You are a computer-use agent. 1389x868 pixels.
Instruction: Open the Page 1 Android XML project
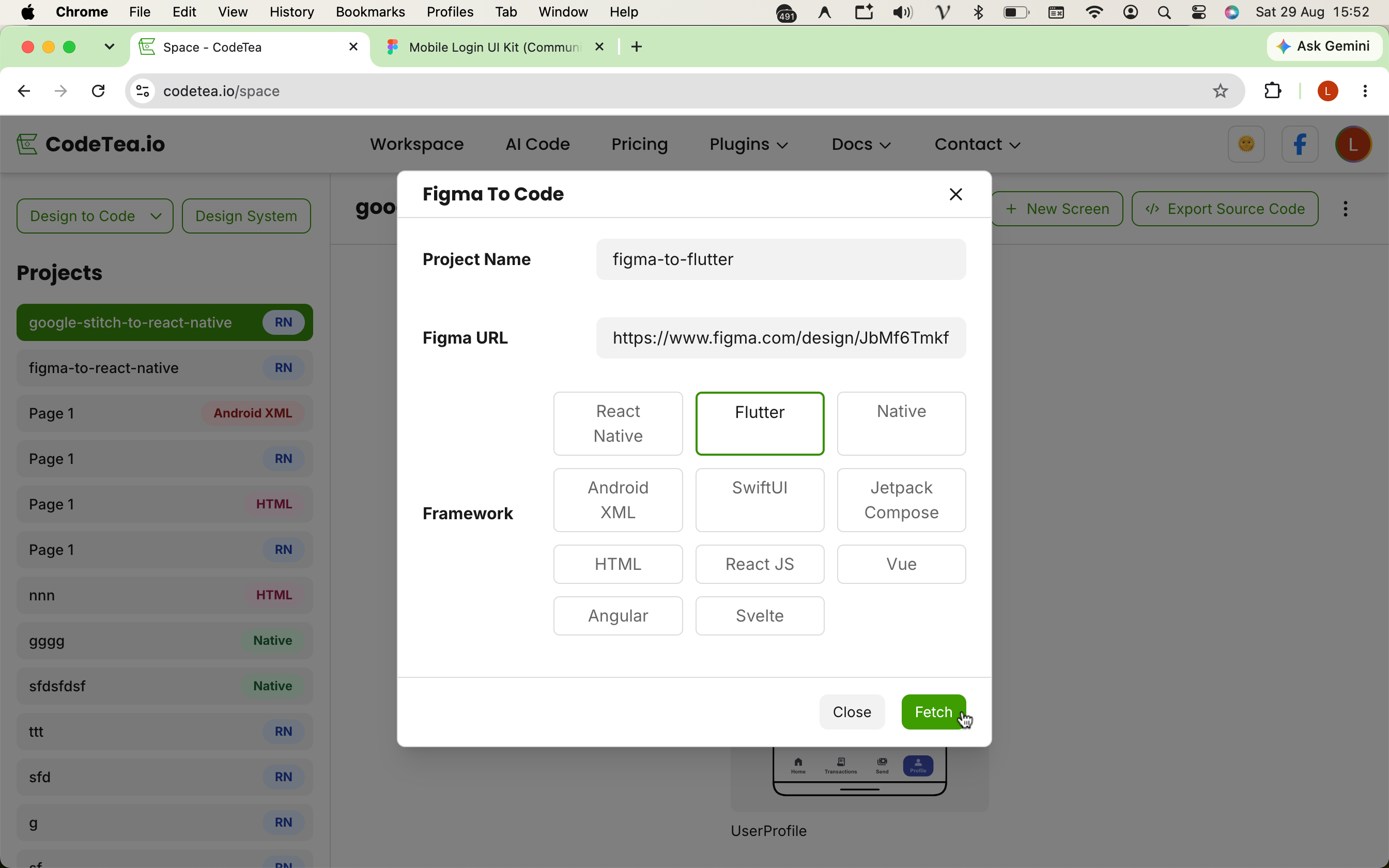(x=165, y=413)
